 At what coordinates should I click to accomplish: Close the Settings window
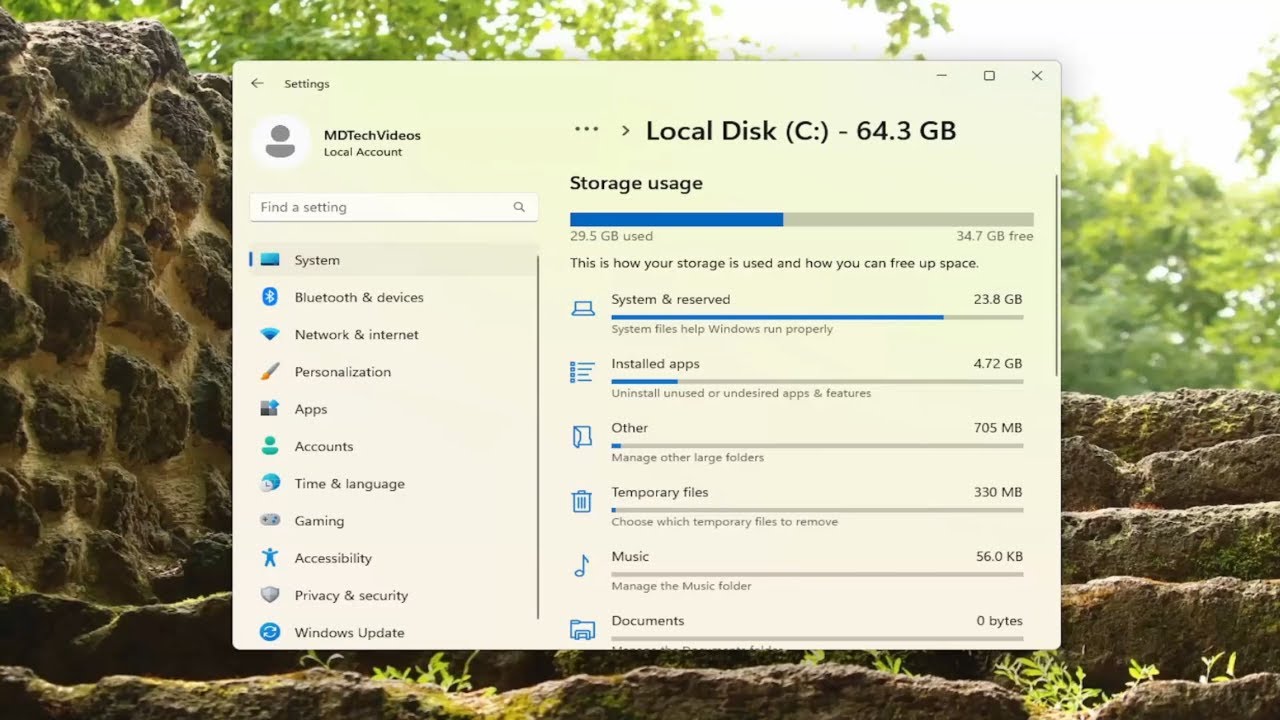(x=1037, y=76)
